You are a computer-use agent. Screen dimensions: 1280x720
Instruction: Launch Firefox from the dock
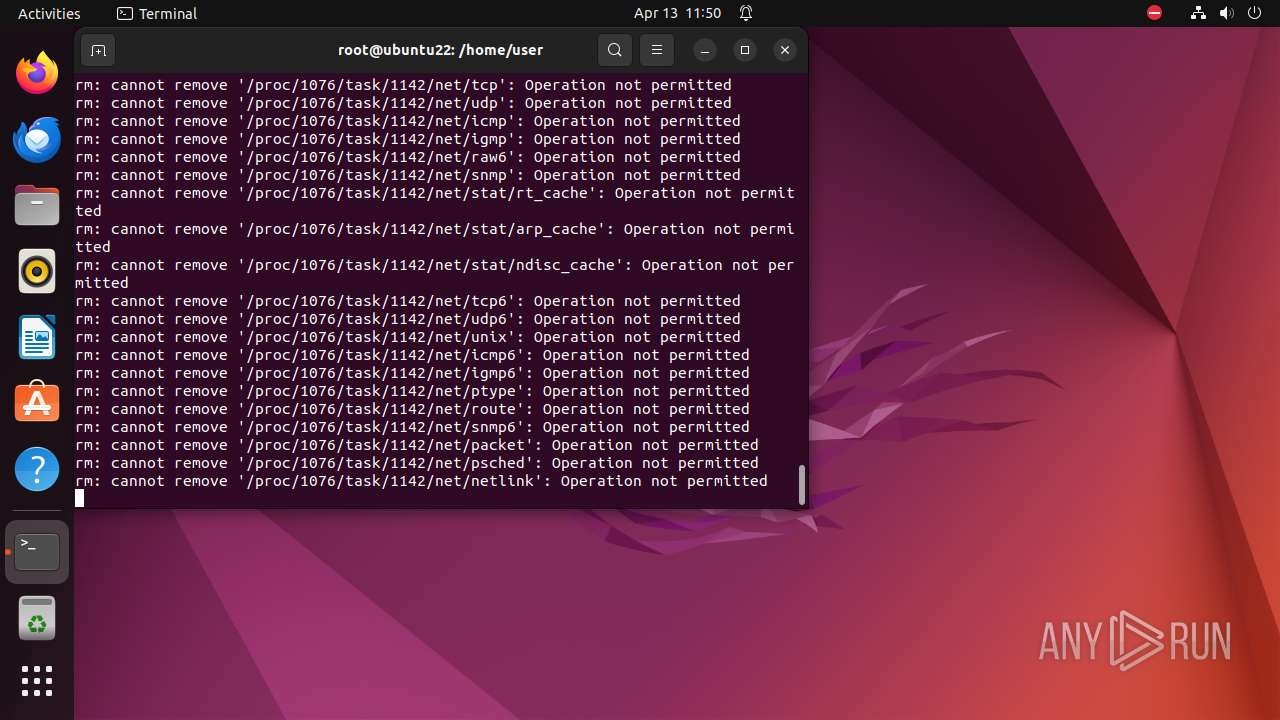click(37, 73)
